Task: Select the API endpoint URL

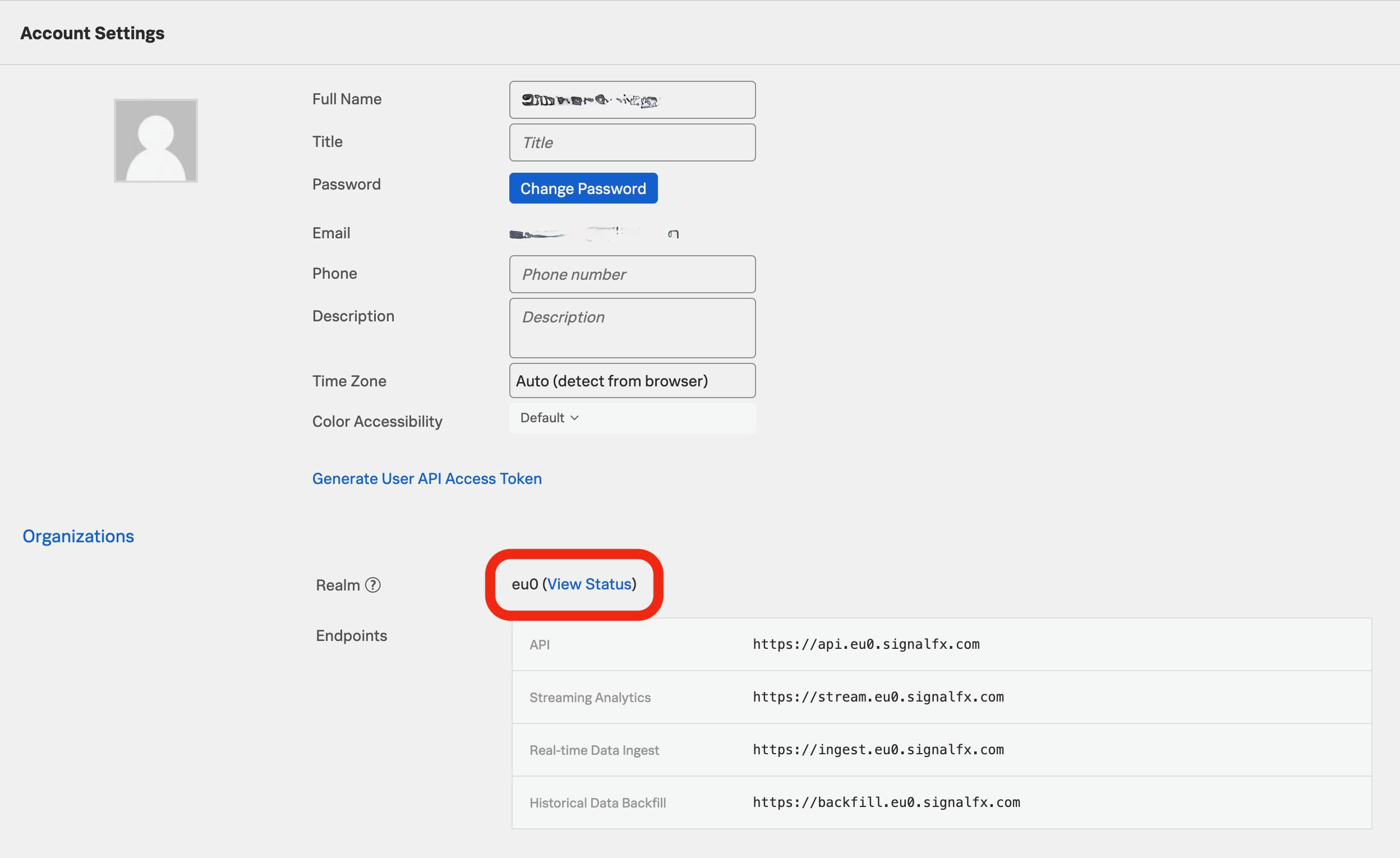Action: (866, 644)
